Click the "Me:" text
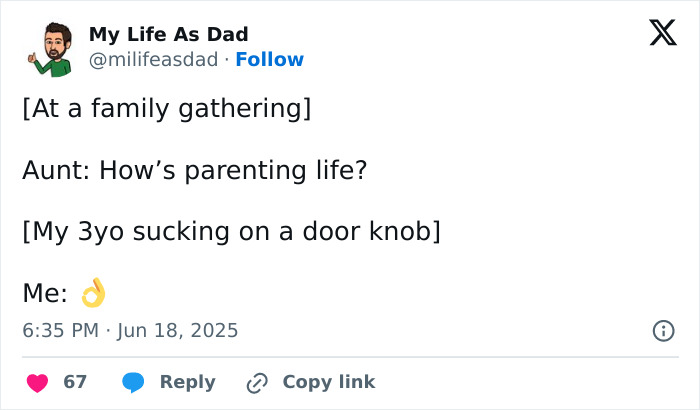This screenshot has height=410, width=700. pos(45,293)
